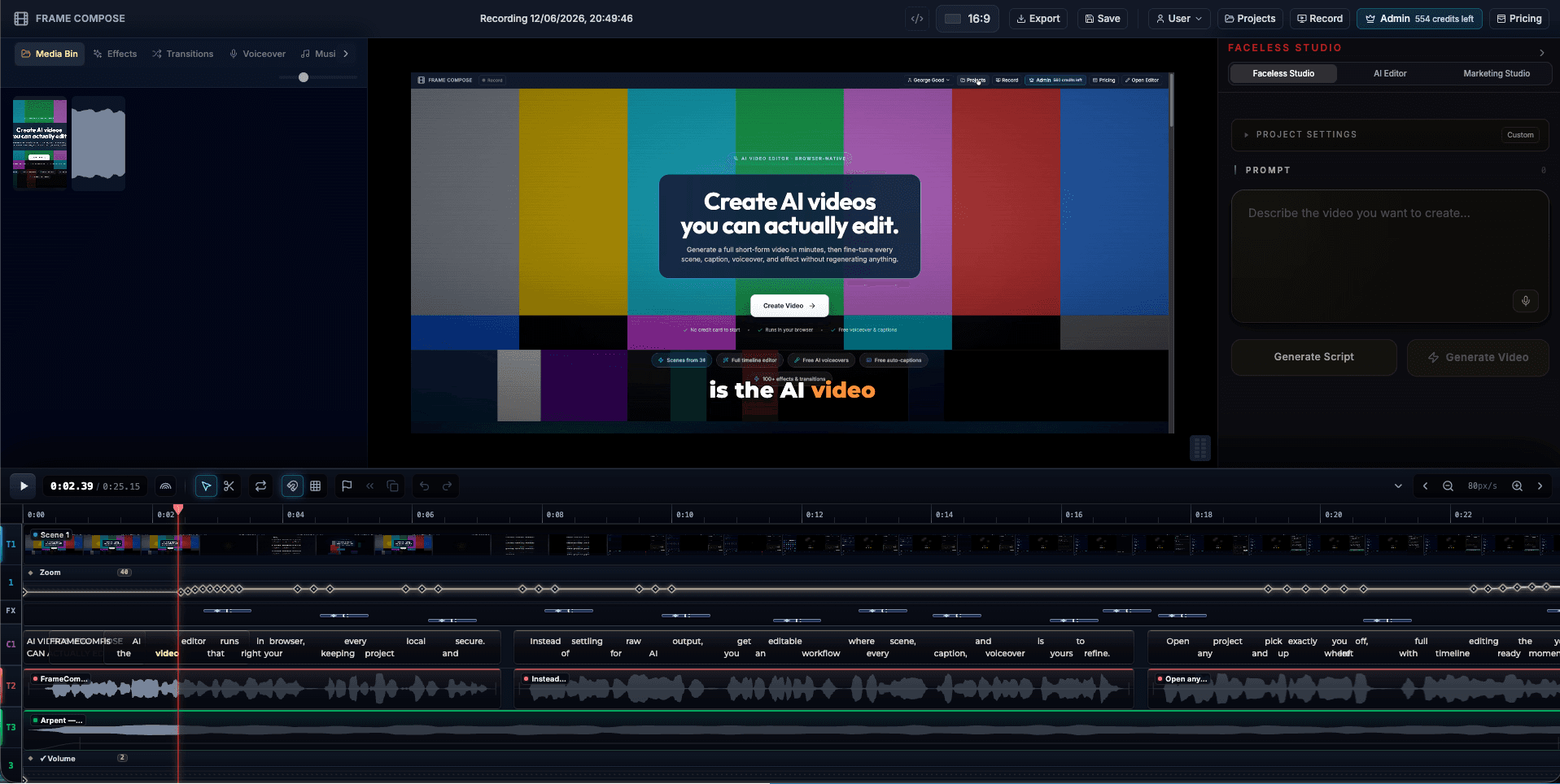Open the grid handle under the preview

(1200, 448)
